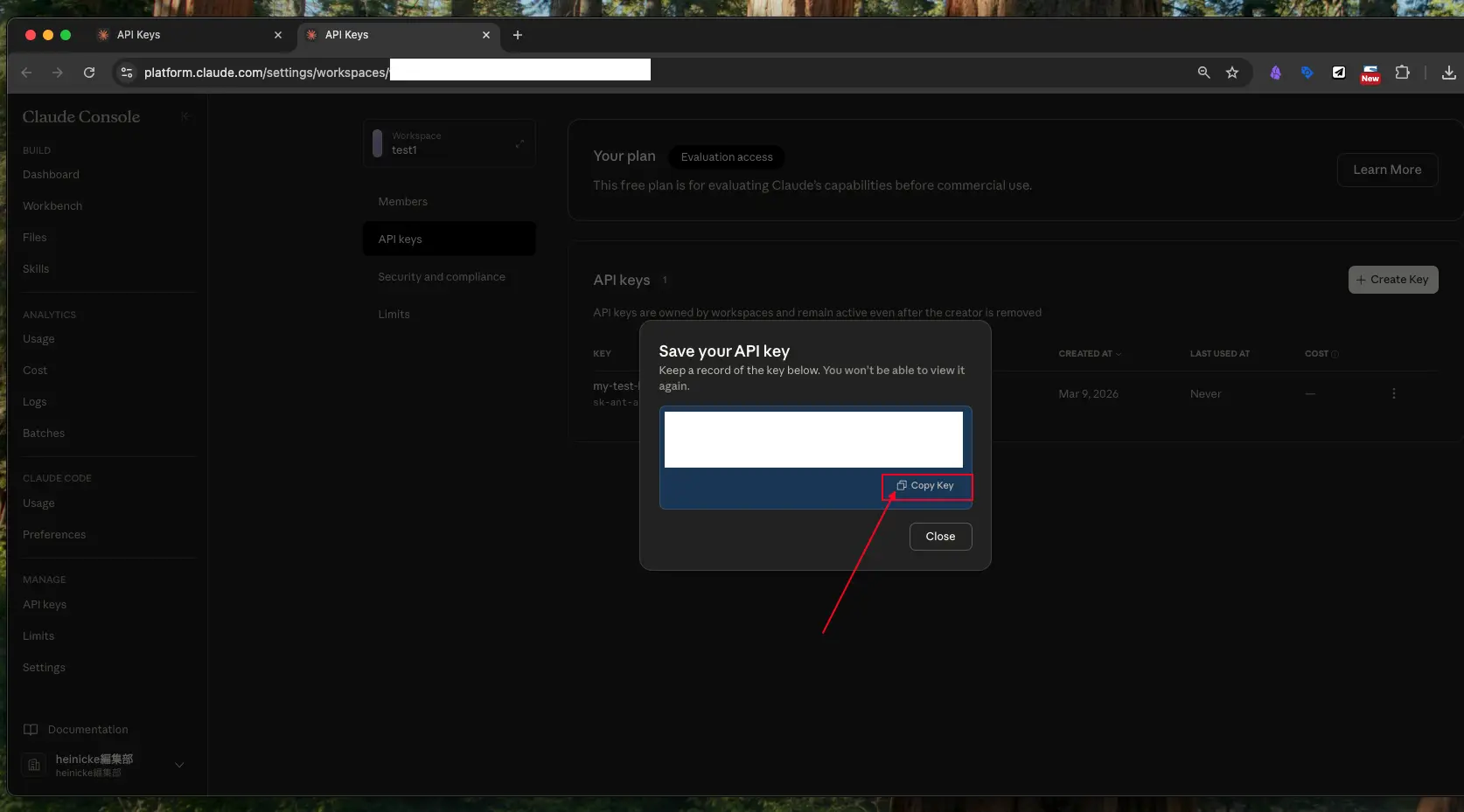Click the browser downloads icon

click(1448, 73)
